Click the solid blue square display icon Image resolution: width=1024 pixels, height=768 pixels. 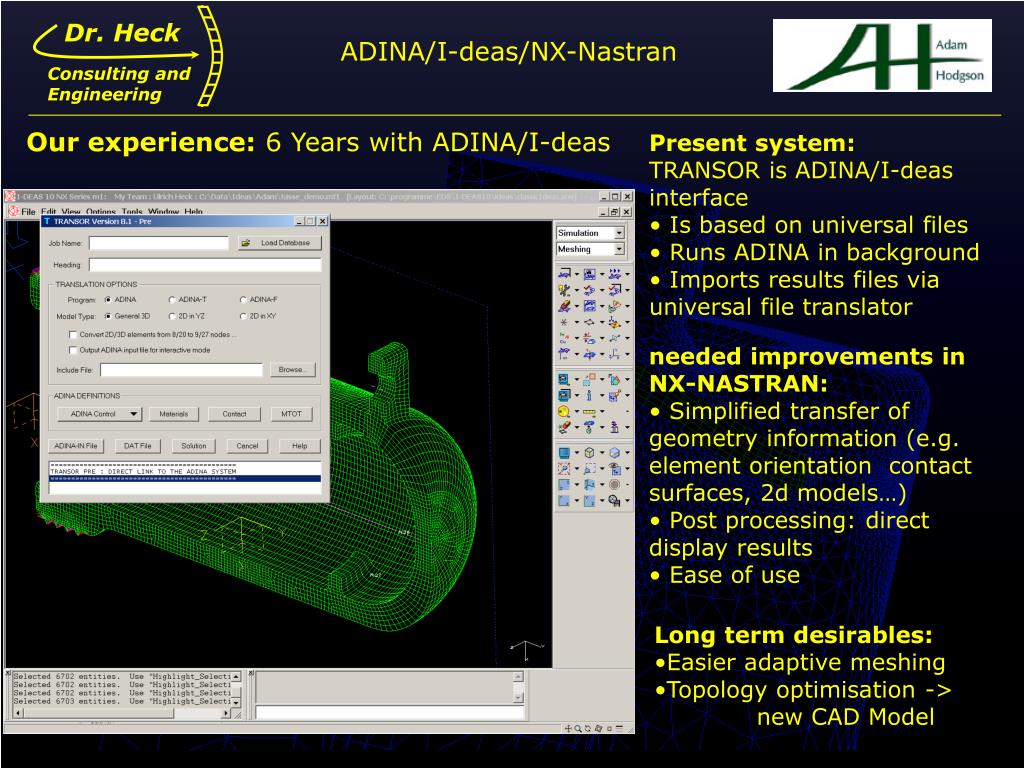pos(564,453)
